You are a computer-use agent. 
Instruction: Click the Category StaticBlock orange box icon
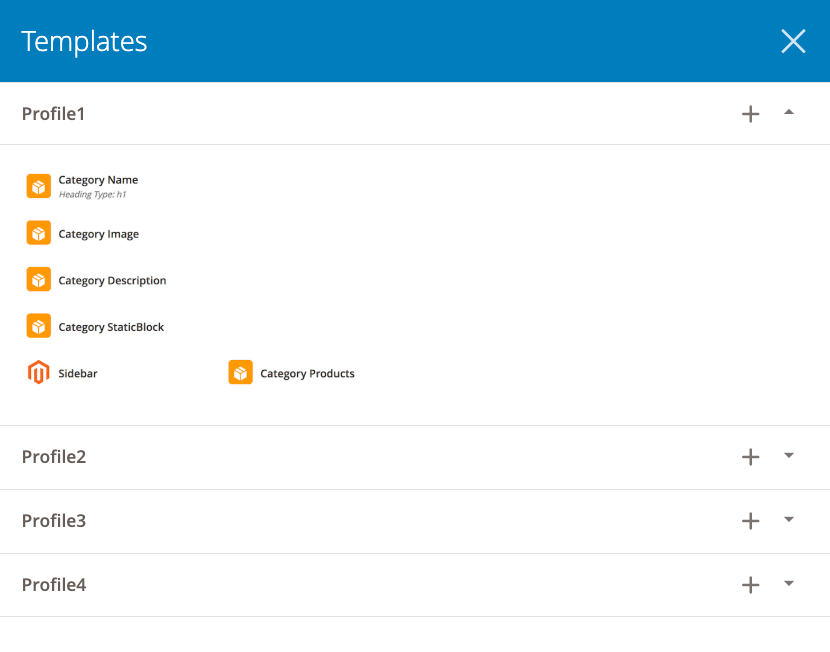pyautogui.click(x=39, y=326)
